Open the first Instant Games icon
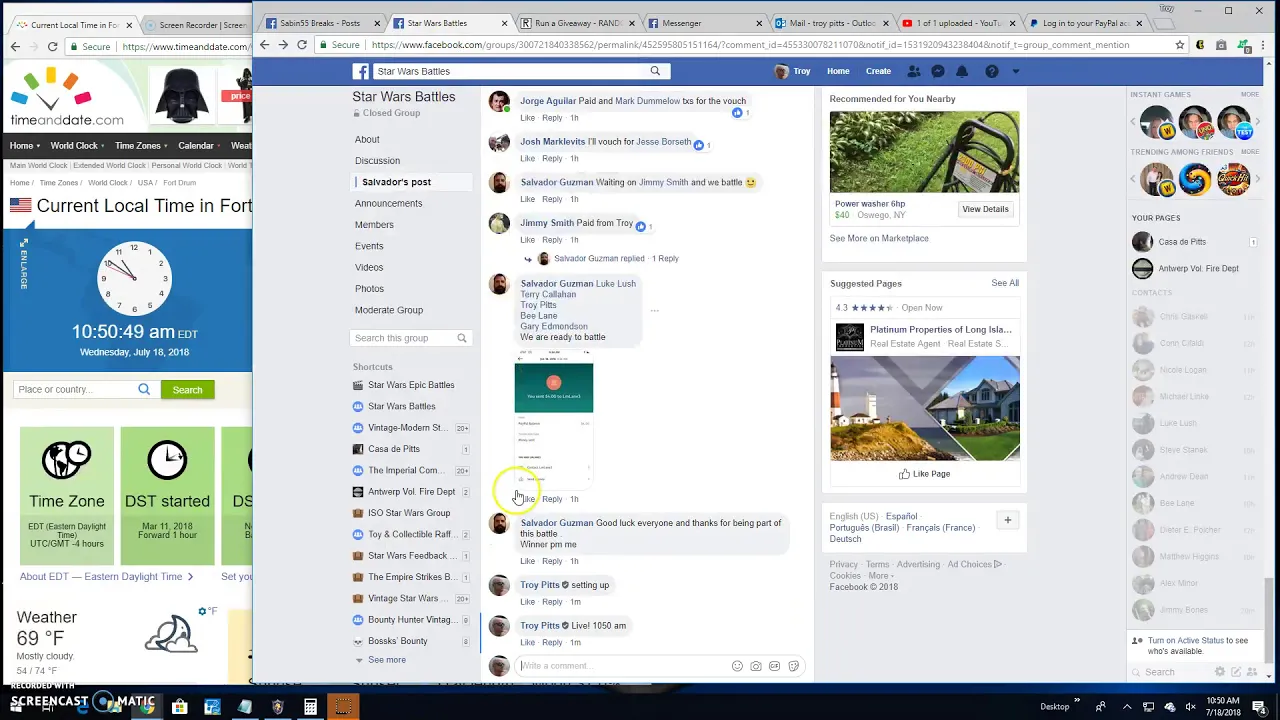Image resolution: width=1280 pixels, height=720 pixels. pyautogui.click(x=1157, y=123)
